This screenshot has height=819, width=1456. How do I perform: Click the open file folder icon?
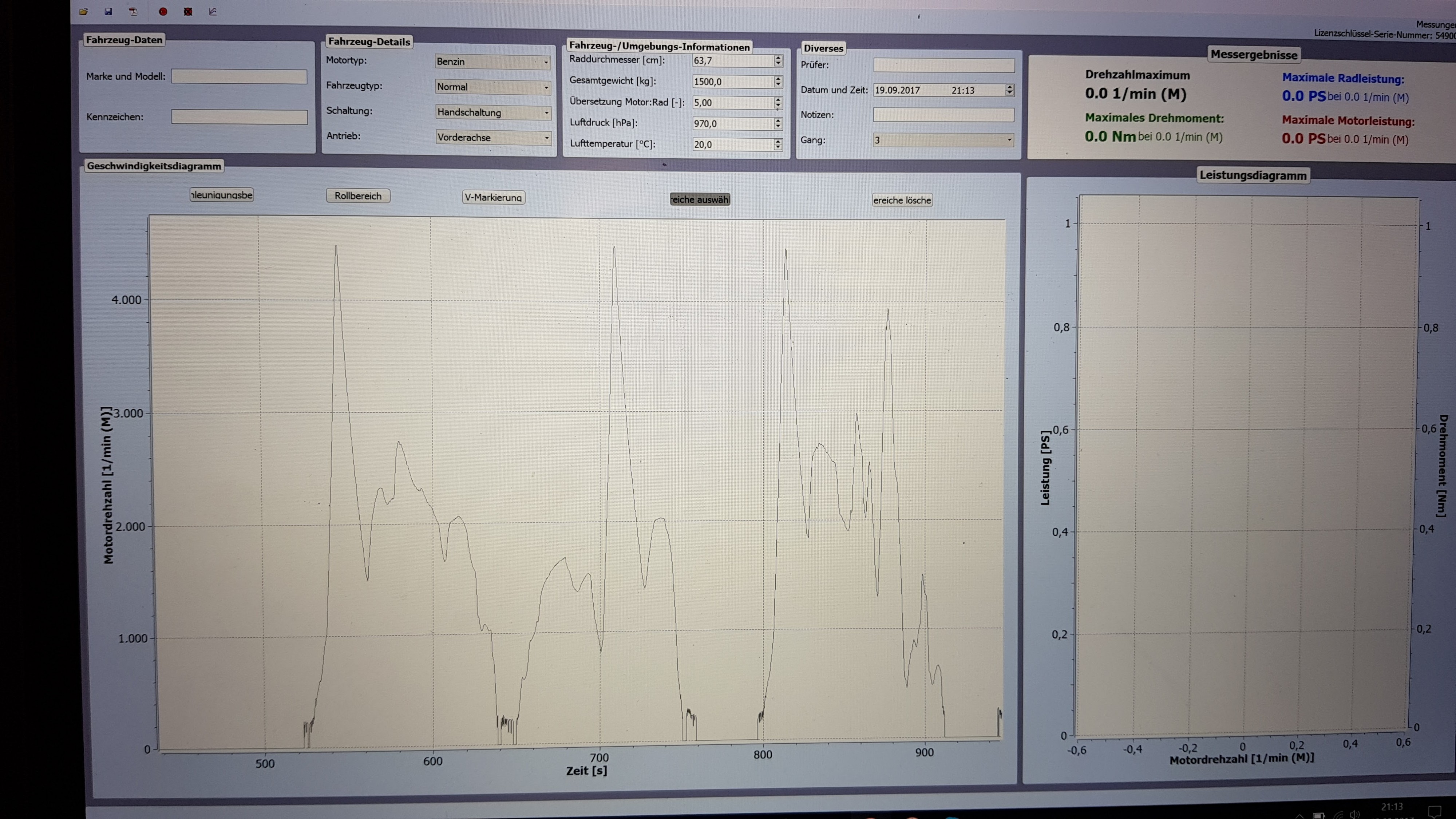pyautogui.click(x=84, y=11)
